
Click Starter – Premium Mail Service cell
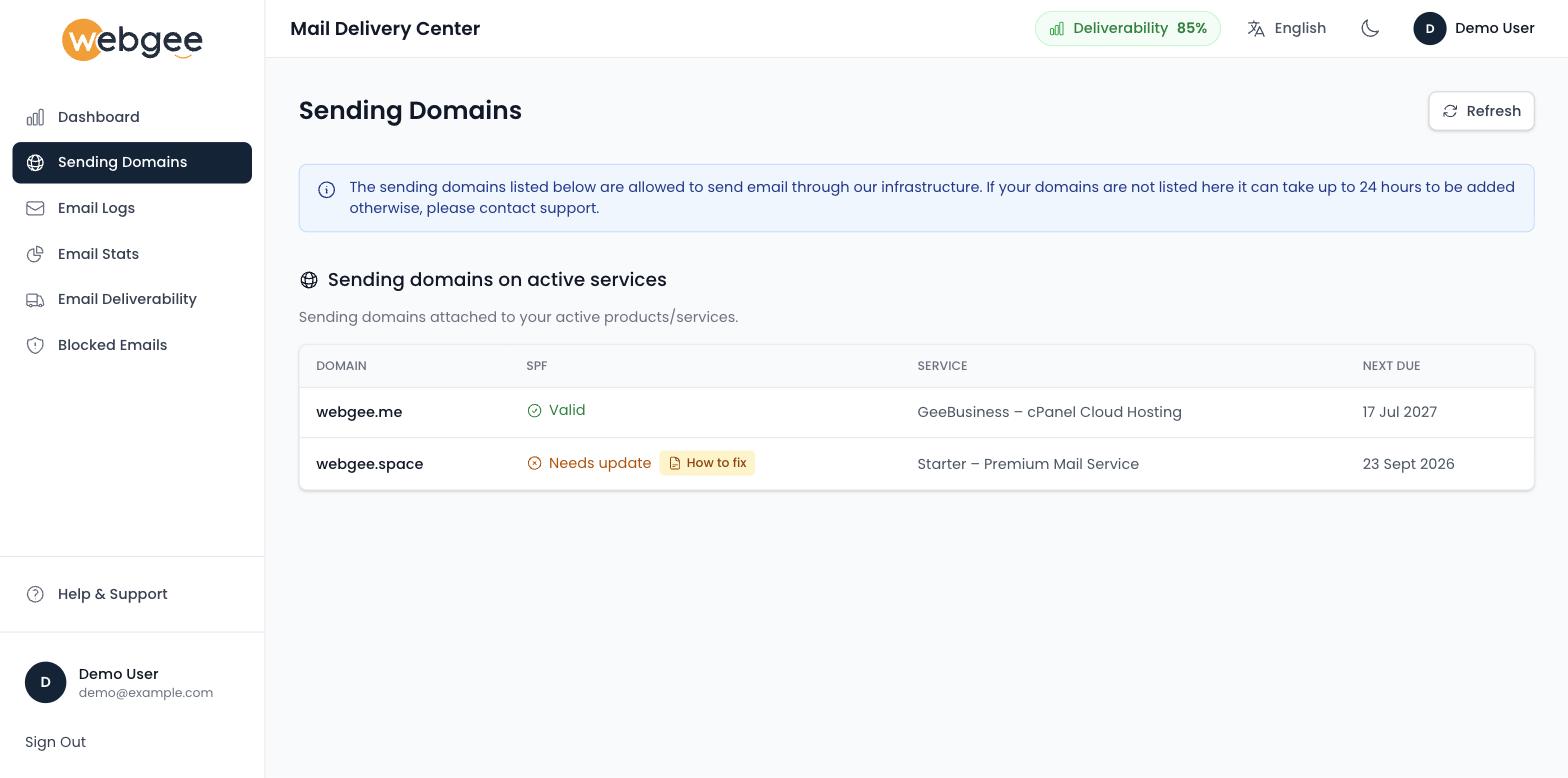point(1028,464)
